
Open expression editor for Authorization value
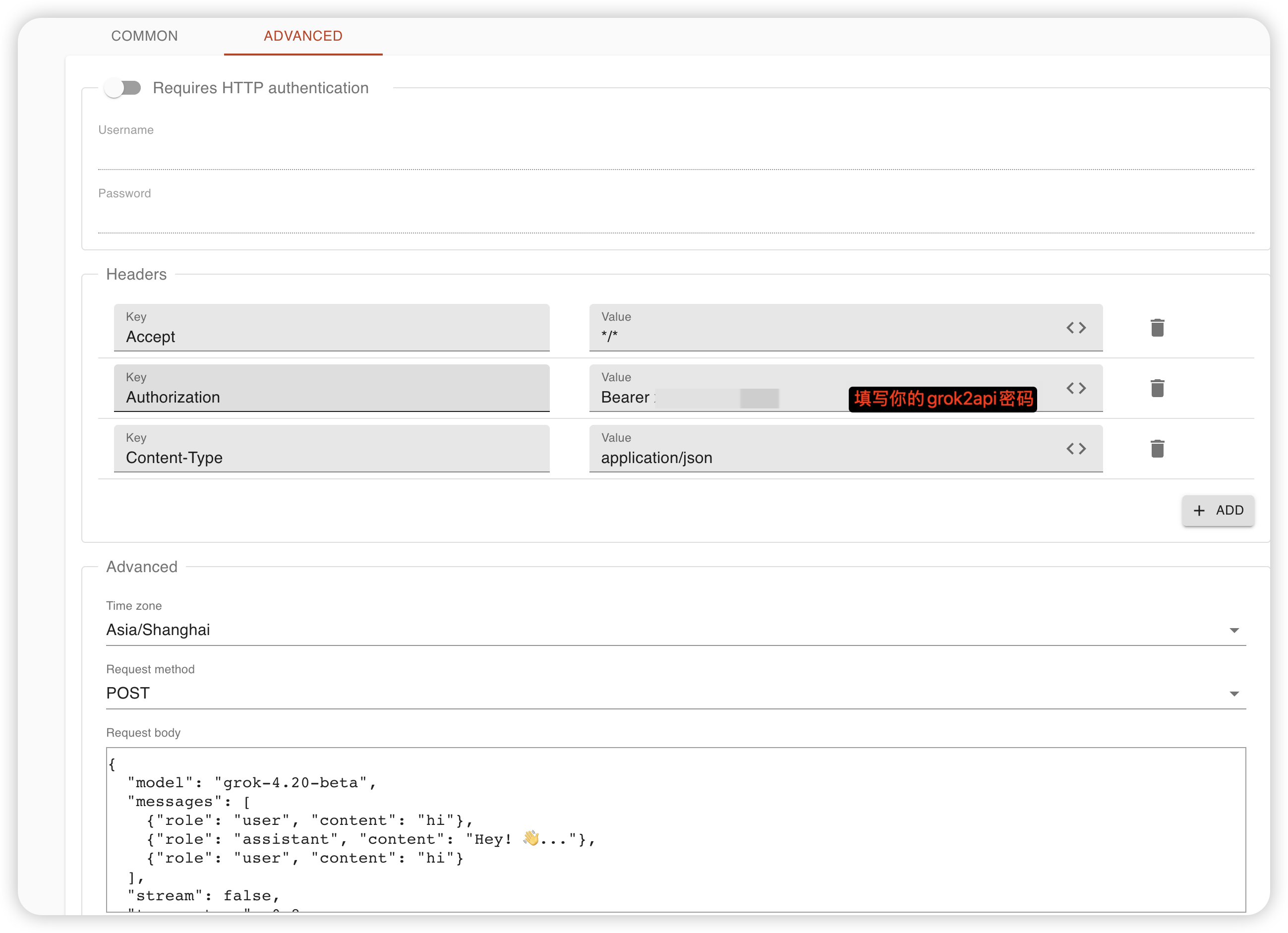[x=1076, y=388]
